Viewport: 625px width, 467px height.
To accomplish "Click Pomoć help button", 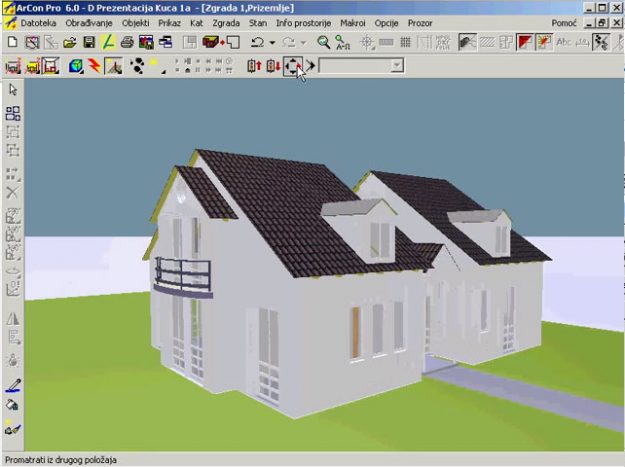I will tap(564, 21).
